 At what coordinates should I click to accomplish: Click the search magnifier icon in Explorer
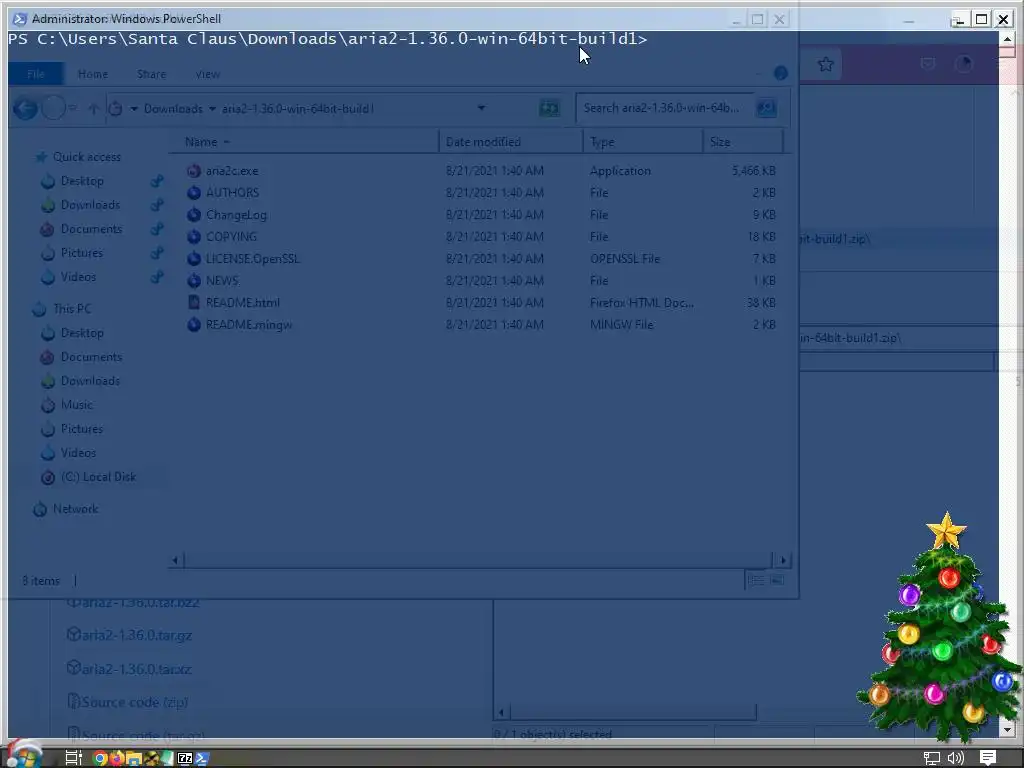765,108
